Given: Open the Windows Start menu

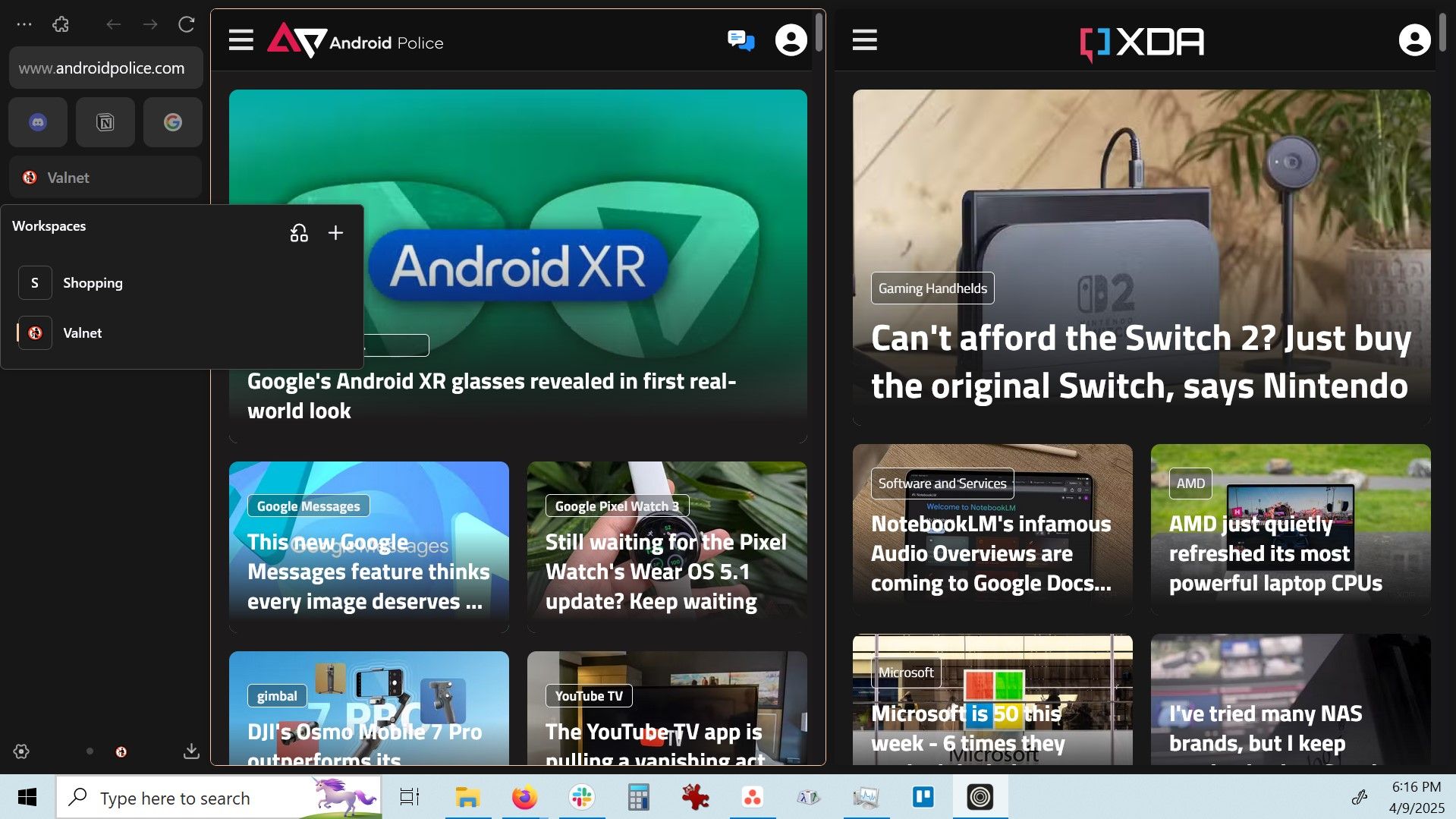Looking at the screenshot, I should click(27, 797).
